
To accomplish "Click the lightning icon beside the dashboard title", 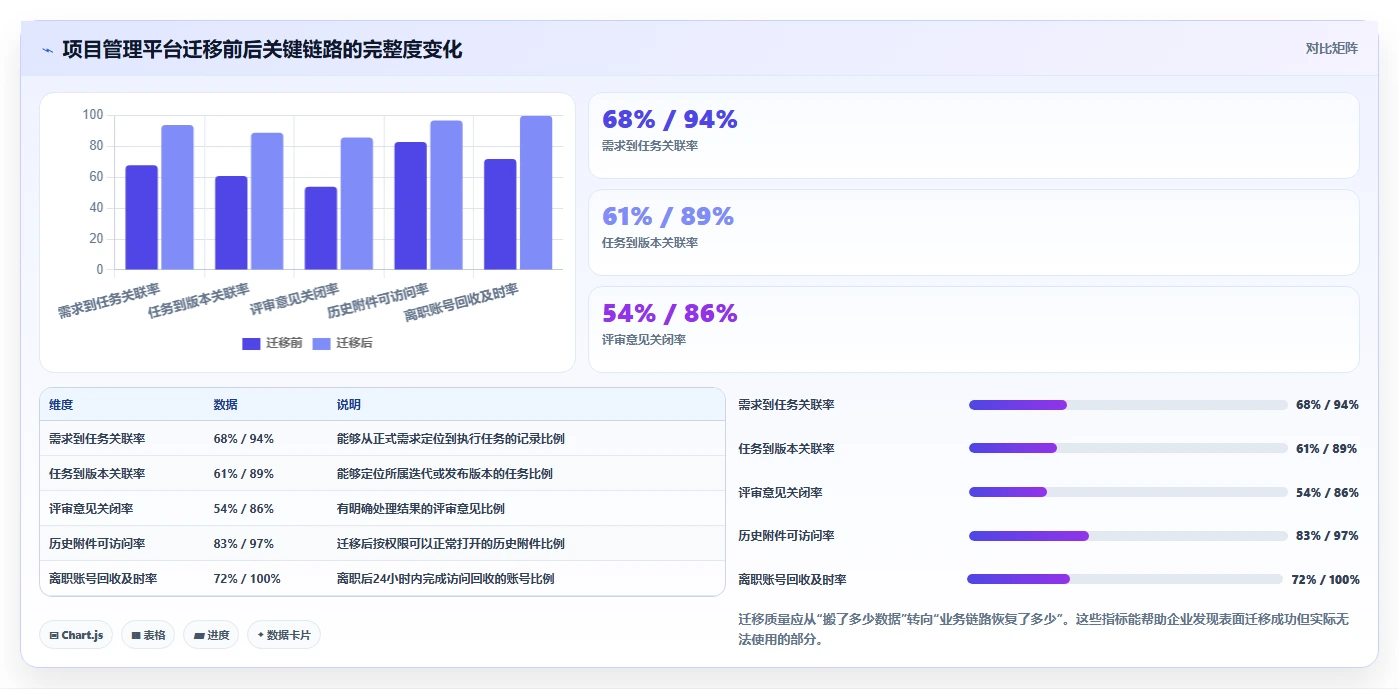I will tap(47, 50).
